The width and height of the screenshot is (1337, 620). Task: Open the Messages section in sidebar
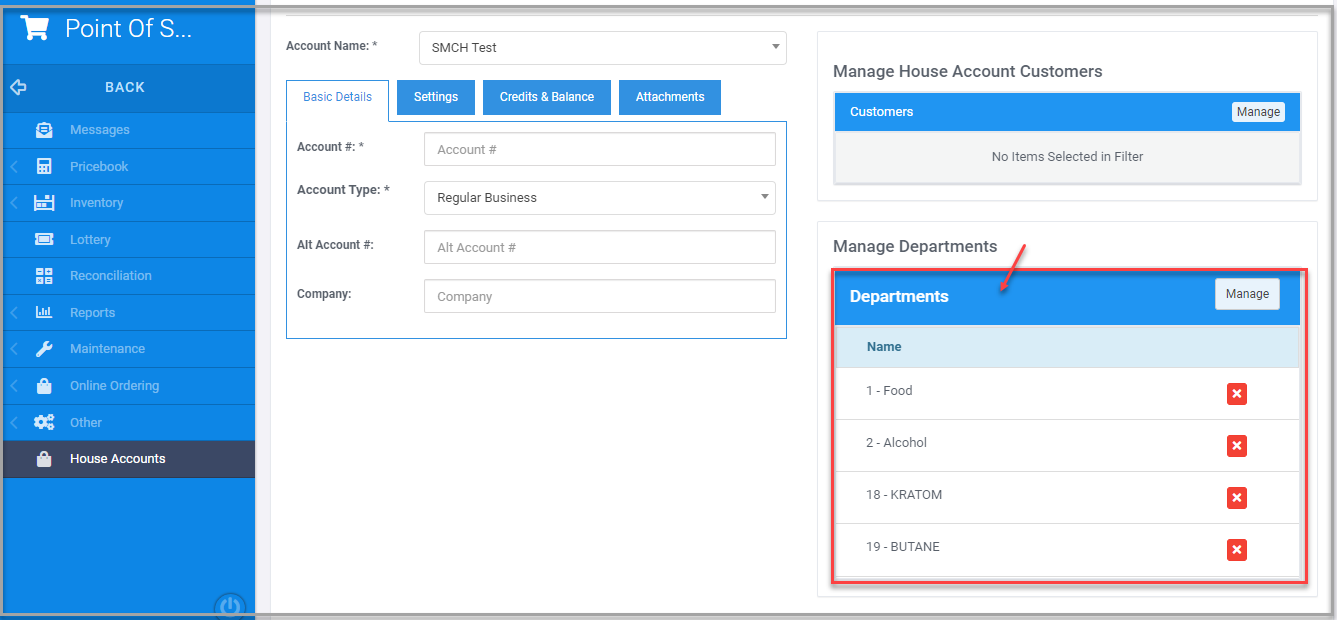click(x=44, y=130)
